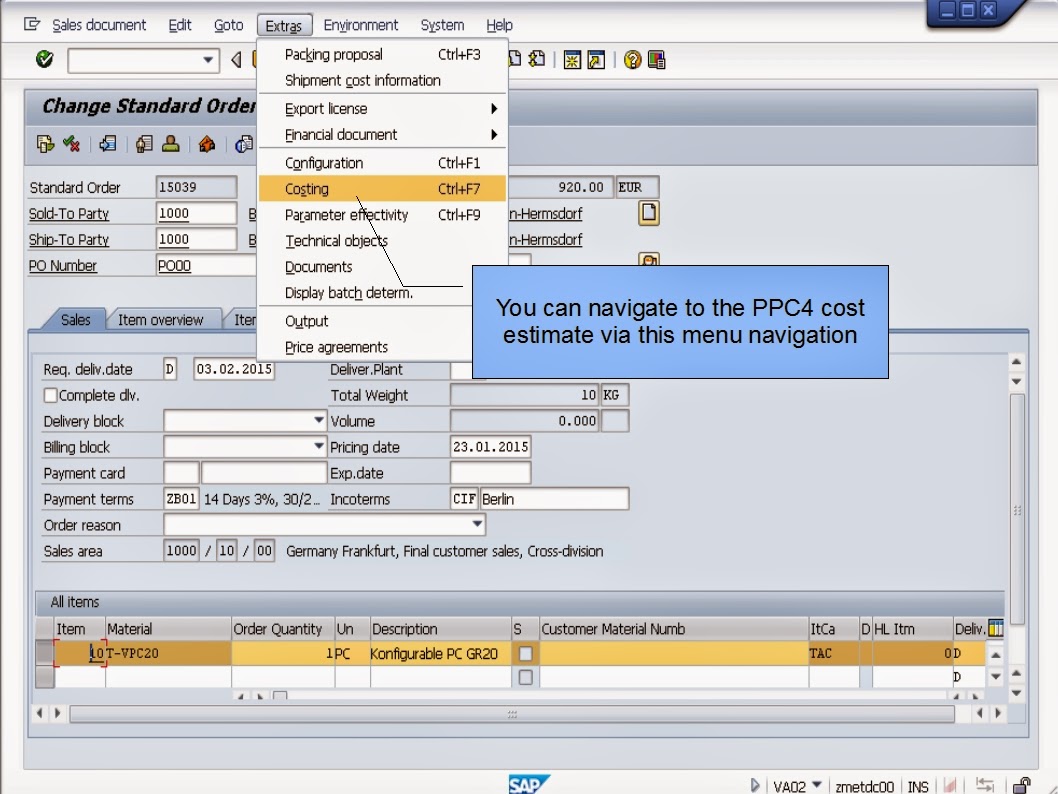Click the Order Quantity column header
Viewport: 1058px width, 794px height.
(x=283, y=629)
